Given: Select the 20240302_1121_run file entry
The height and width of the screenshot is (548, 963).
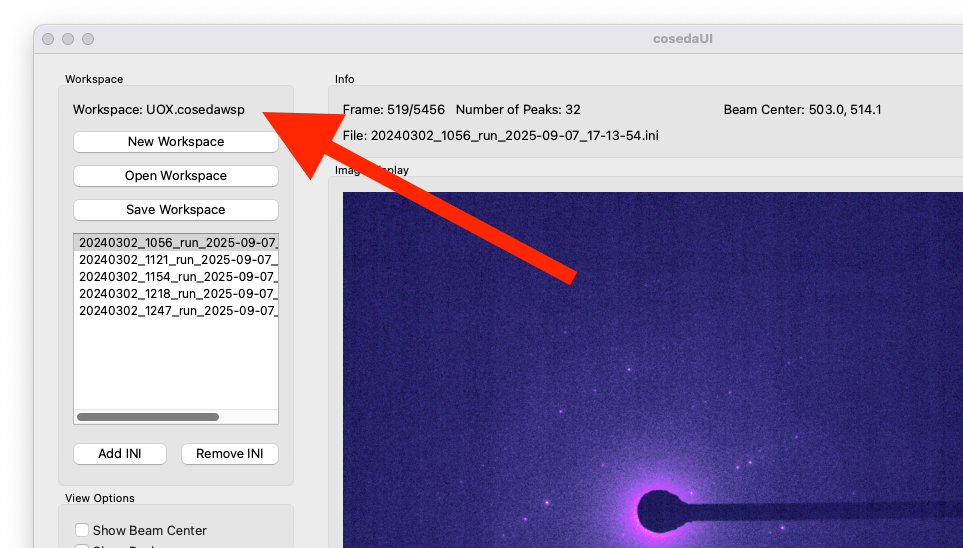Looking at the screenshot, I should tap(176, 259).
